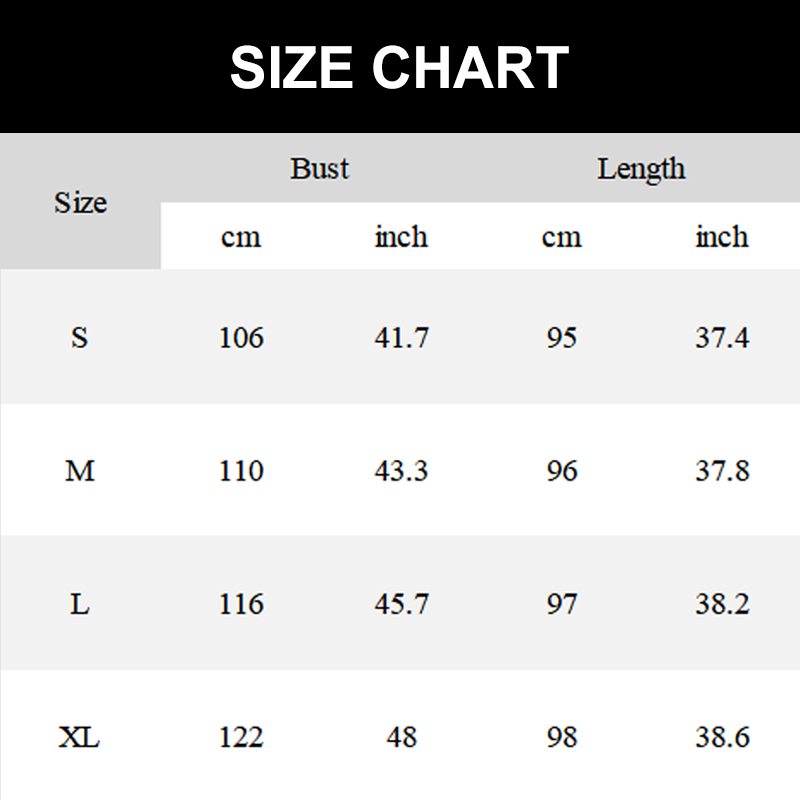The height and width of the screenshot is (800, 800).
Task: Select the 96 length cm value
Action: point(562,471)
